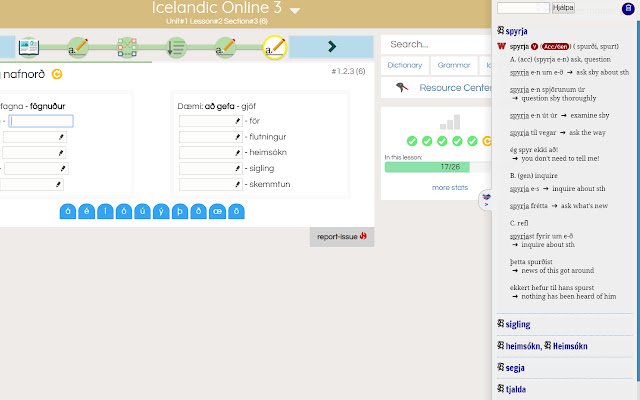Click the Acc/Gen red badge
The image size is (640, 400).
click(x=555, y=47)
